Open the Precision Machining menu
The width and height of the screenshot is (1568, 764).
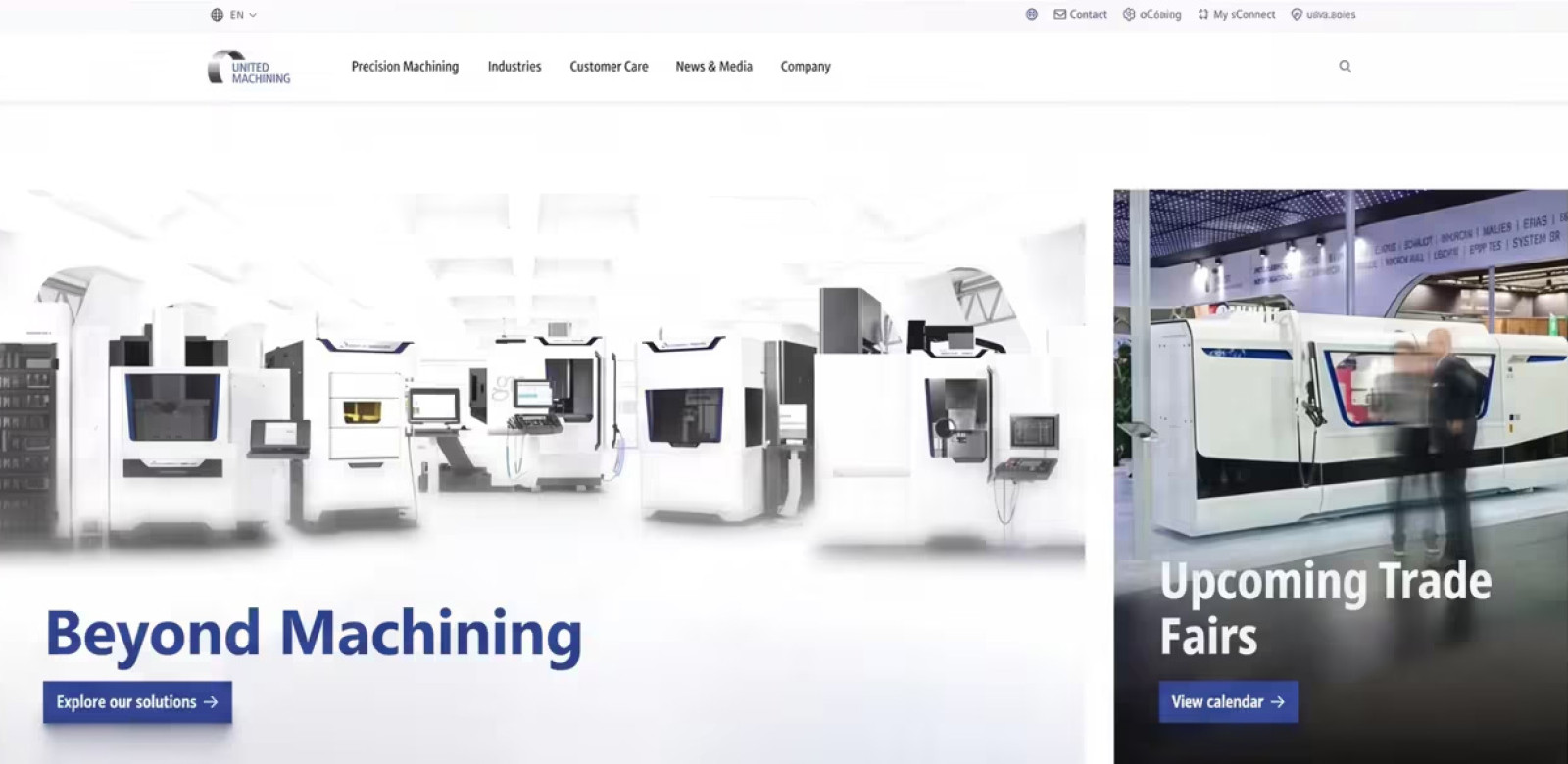[405, 67]
